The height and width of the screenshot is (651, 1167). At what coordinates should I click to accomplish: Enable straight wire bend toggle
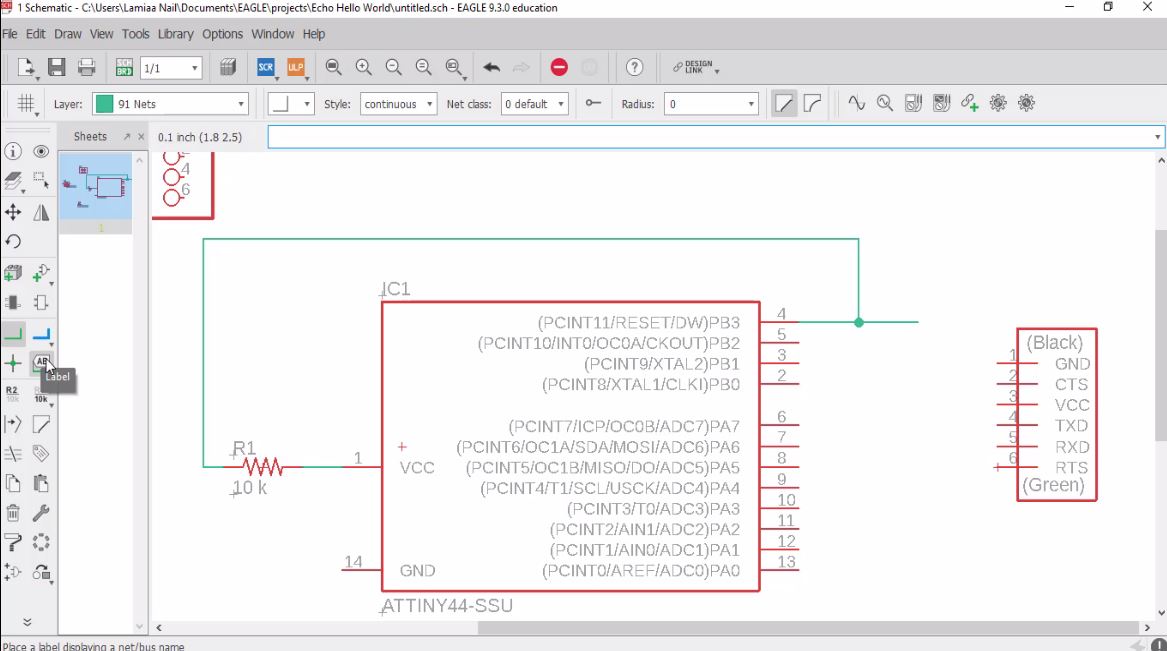(784, 103)
